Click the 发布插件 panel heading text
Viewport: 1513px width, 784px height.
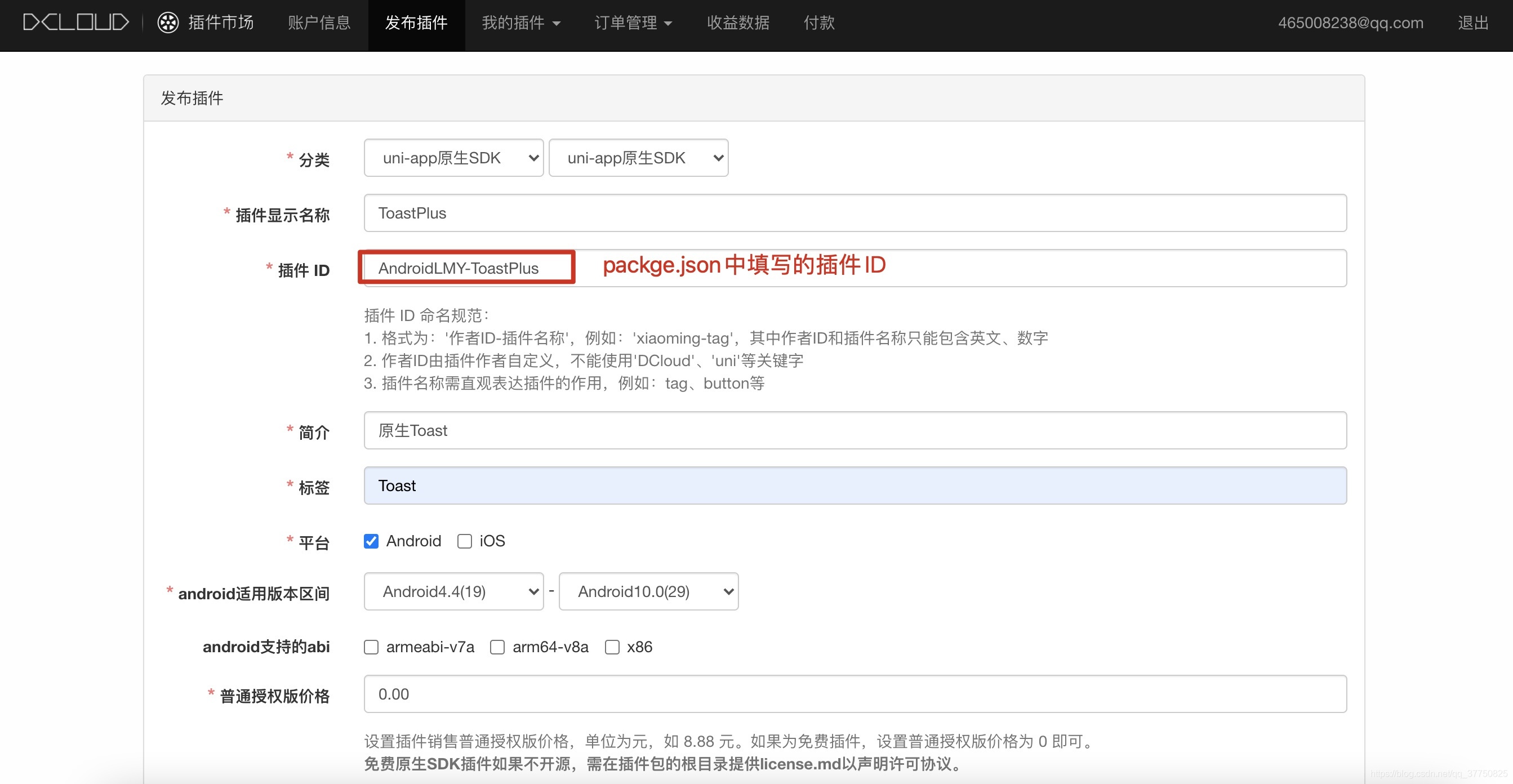tap(192, 98)
